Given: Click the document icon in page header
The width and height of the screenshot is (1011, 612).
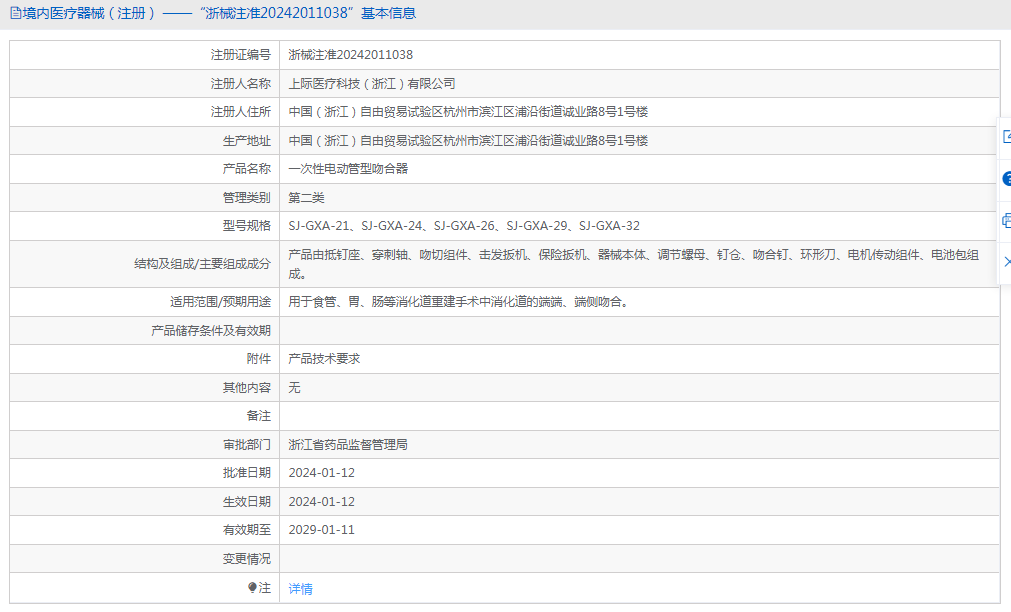Looking at the screenshot, I should click(15, 14).
